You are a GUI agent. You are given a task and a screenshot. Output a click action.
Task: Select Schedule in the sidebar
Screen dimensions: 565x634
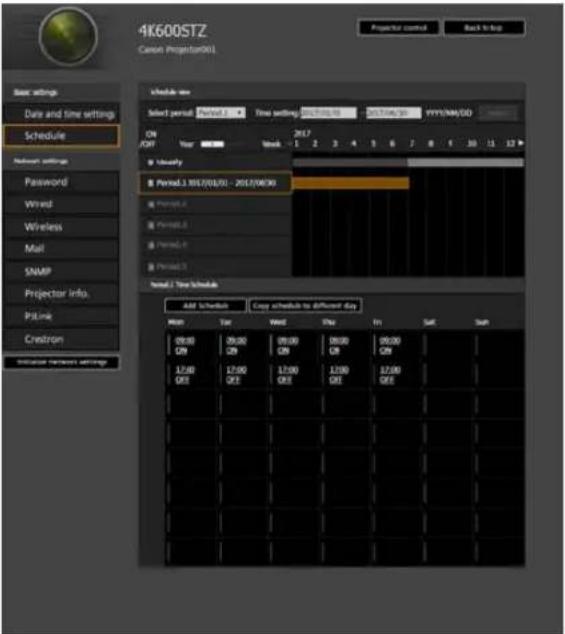(x=61, y=136)
